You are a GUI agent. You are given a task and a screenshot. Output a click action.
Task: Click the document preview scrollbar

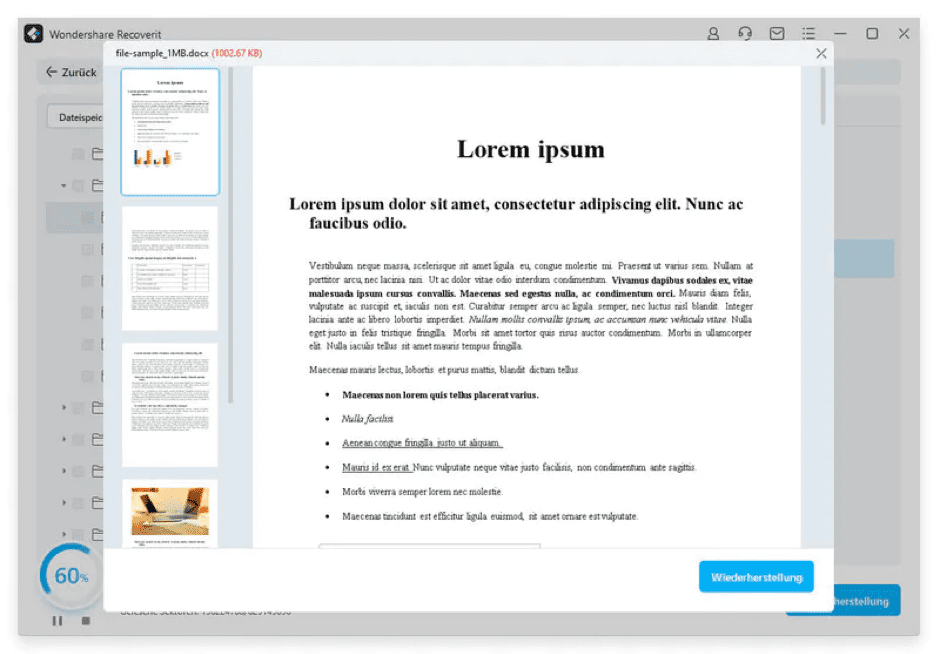pyautogui.click(x=823, y=96)
